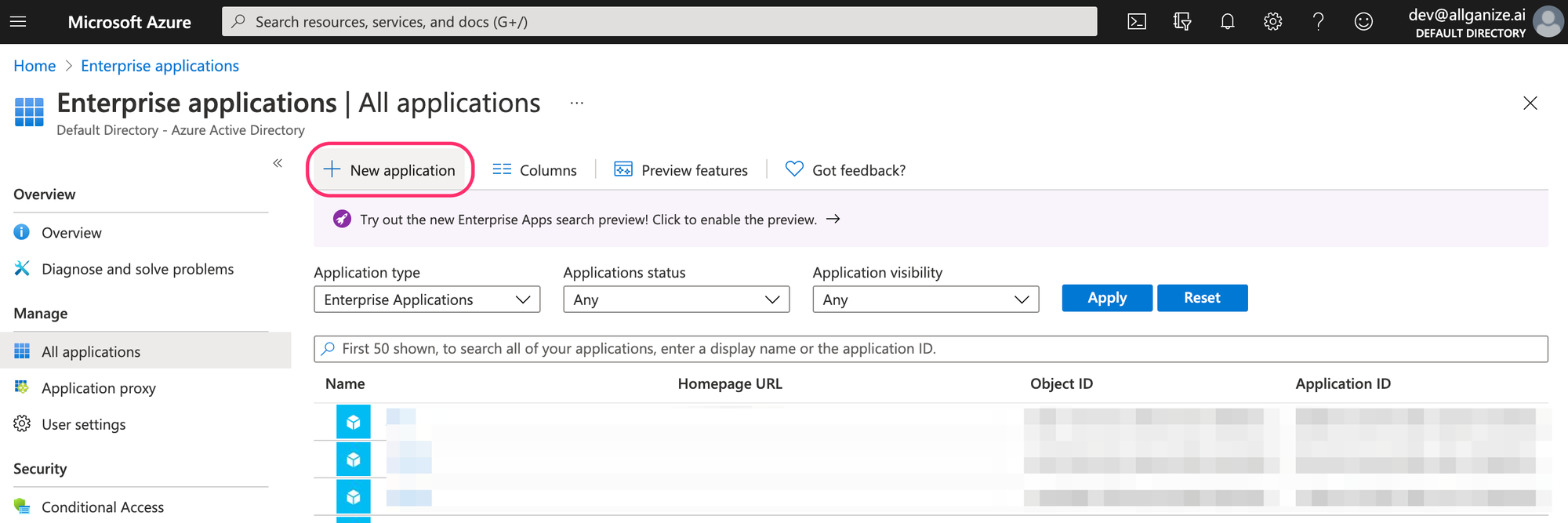Viewport: 1568px width, 523px height.
Task: Click the Overview info icon in sidebar
Action: click(x=22, y=232)
